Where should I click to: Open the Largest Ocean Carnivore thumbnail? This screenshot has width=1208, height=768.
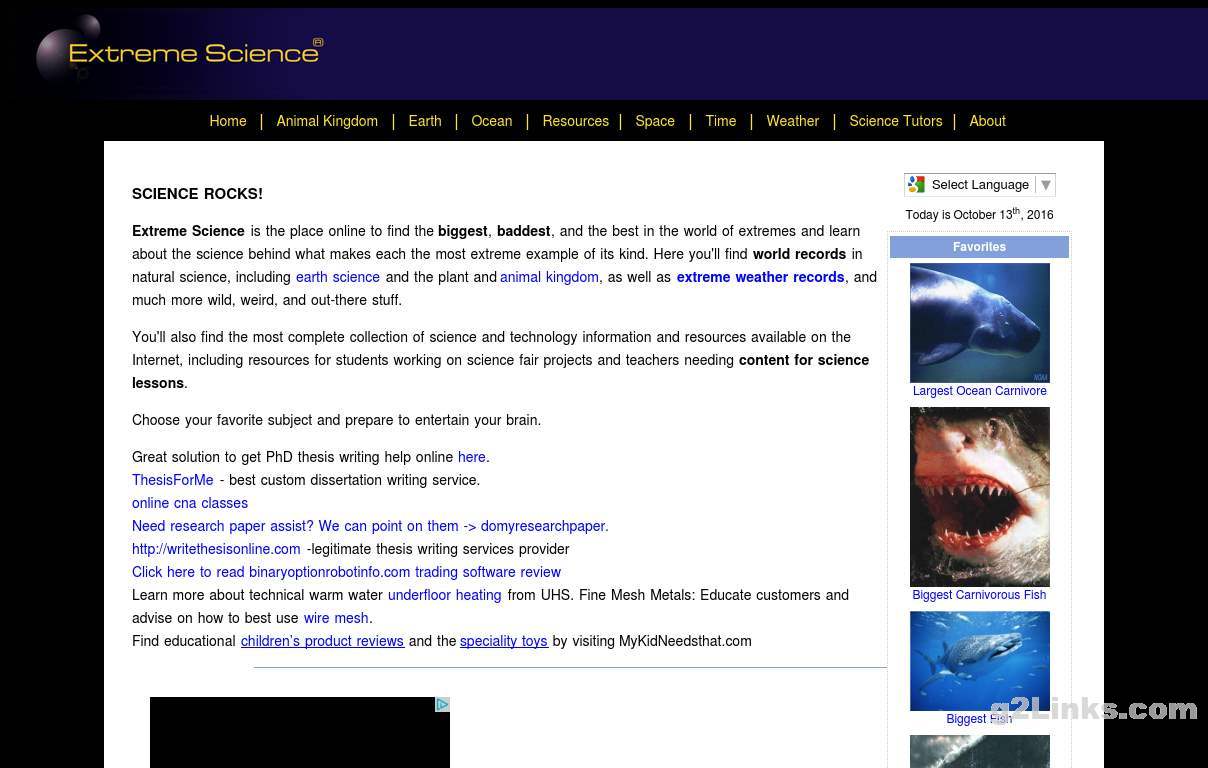click(979, 322)
